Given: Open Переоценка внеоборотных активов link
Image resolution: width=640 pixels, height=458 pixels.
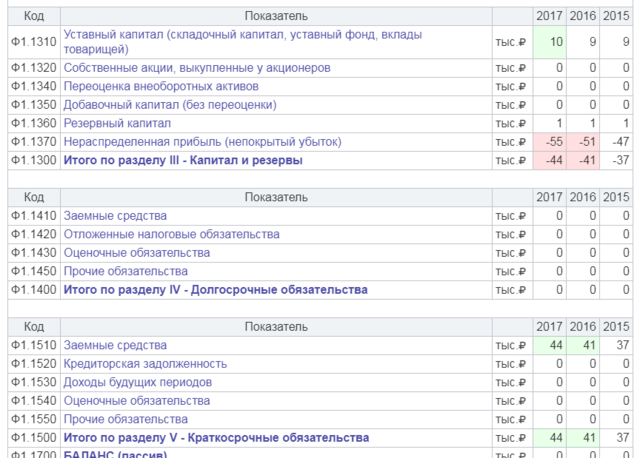Looking at the screenshot, I should (161, 86).
